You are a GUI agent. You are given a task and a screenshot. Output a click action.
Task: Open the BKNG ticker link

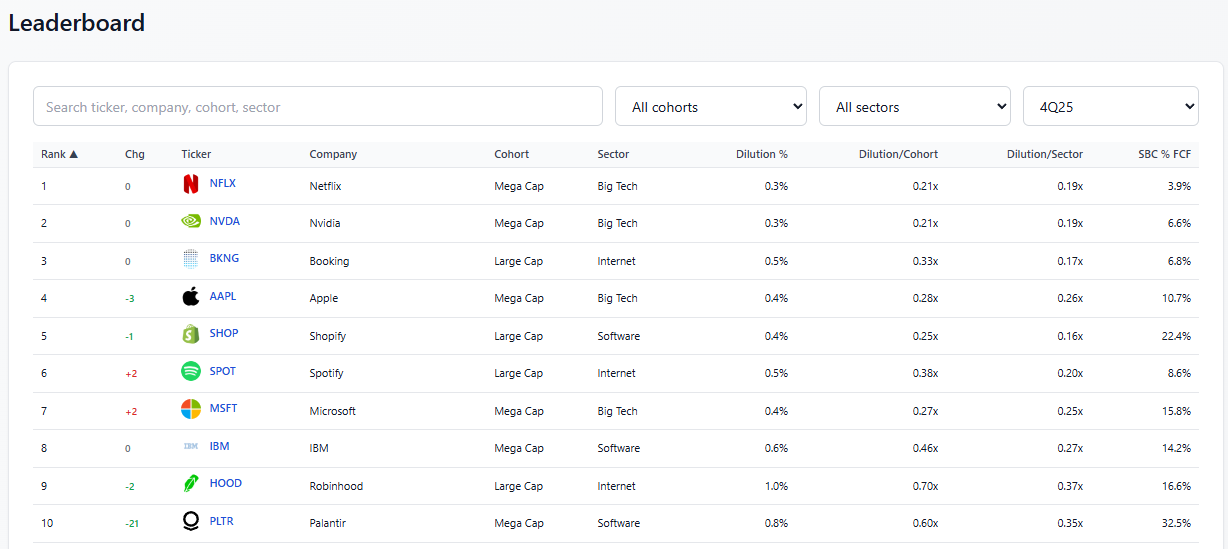point(224,259)
